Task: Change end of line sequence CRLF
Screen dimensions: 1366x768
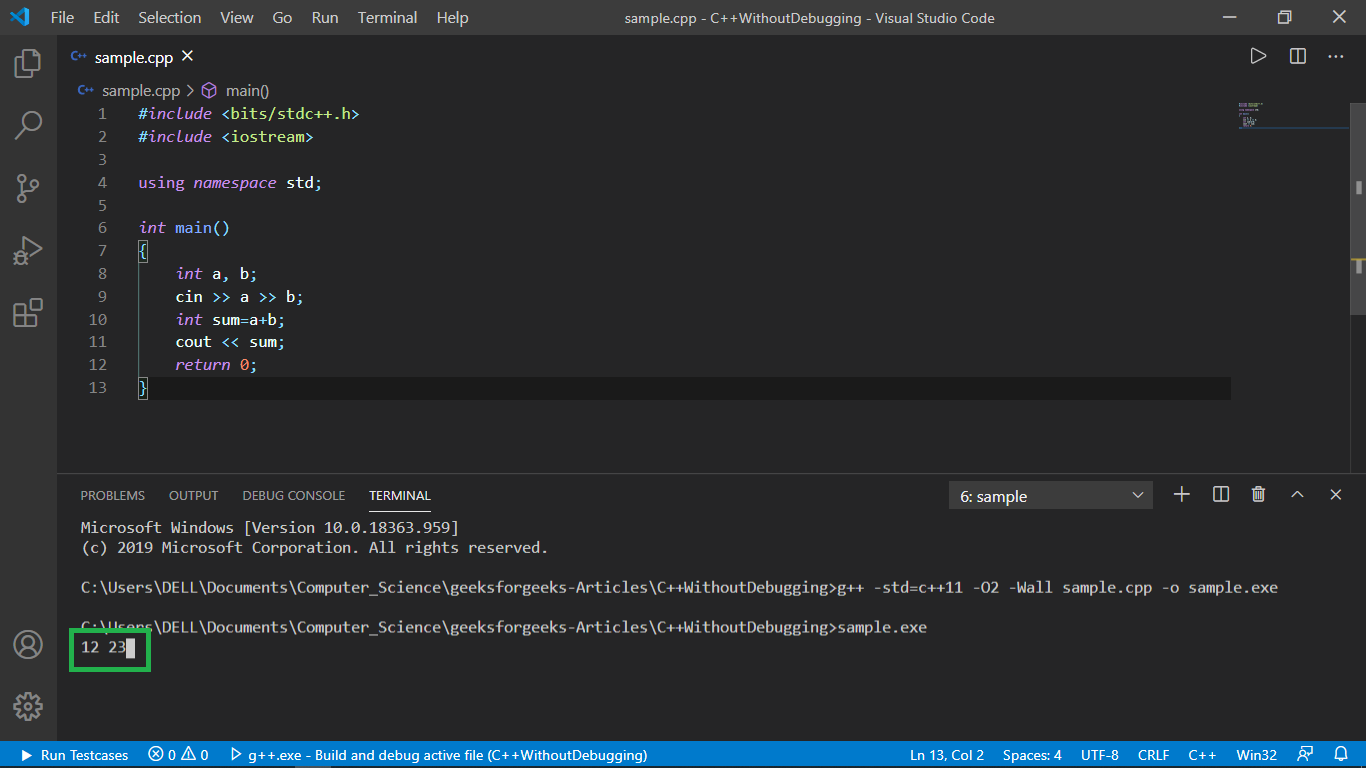Action: point(1154,755)
